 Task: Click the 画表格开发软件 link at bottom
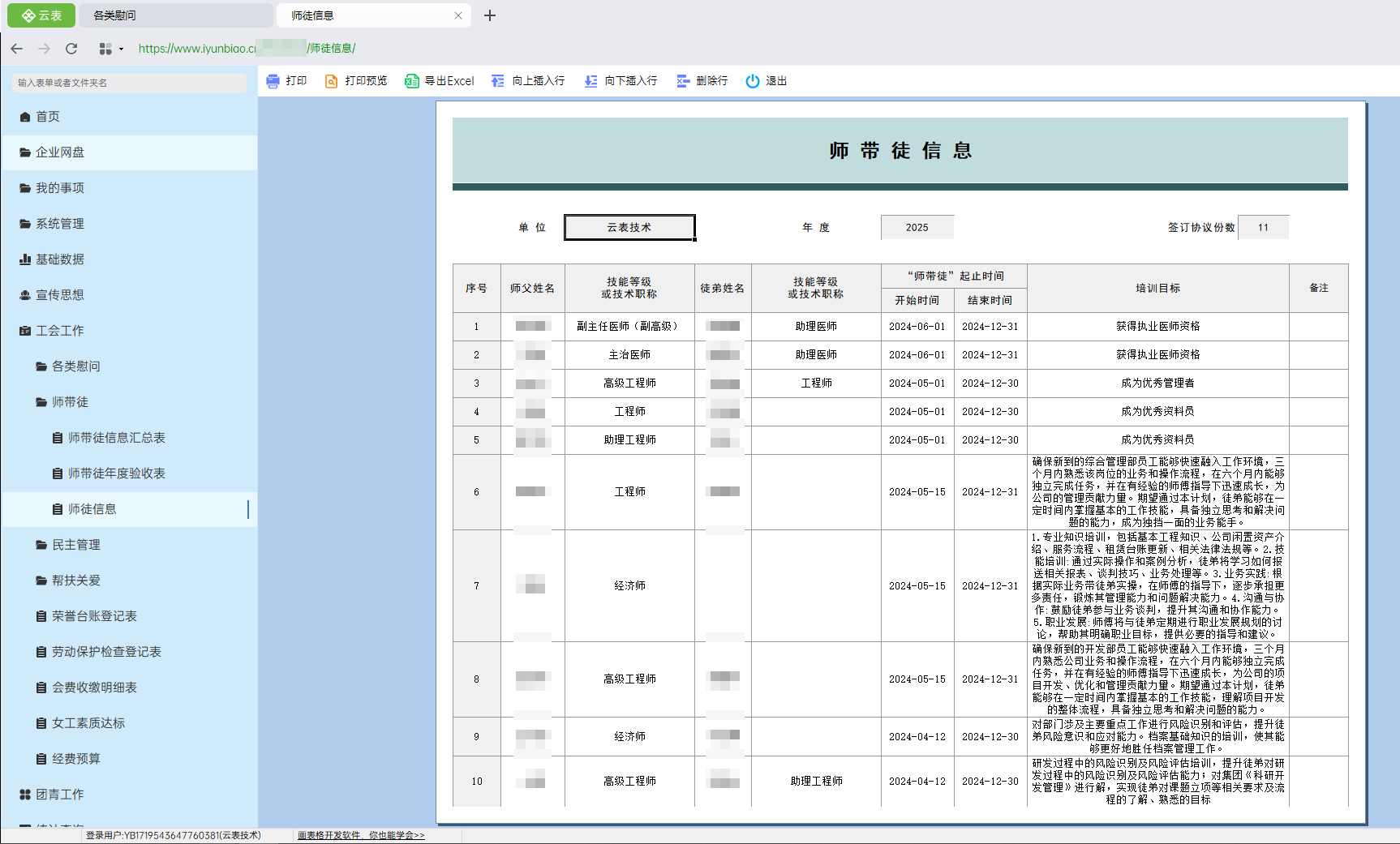(361, 835)
